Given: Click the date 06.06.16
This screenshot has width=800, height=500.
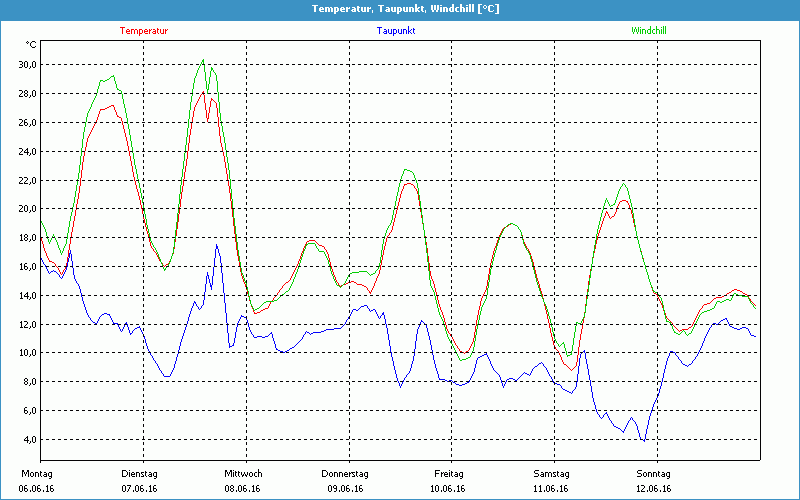Looking at the screenshot, I should [x=36, y=489].
